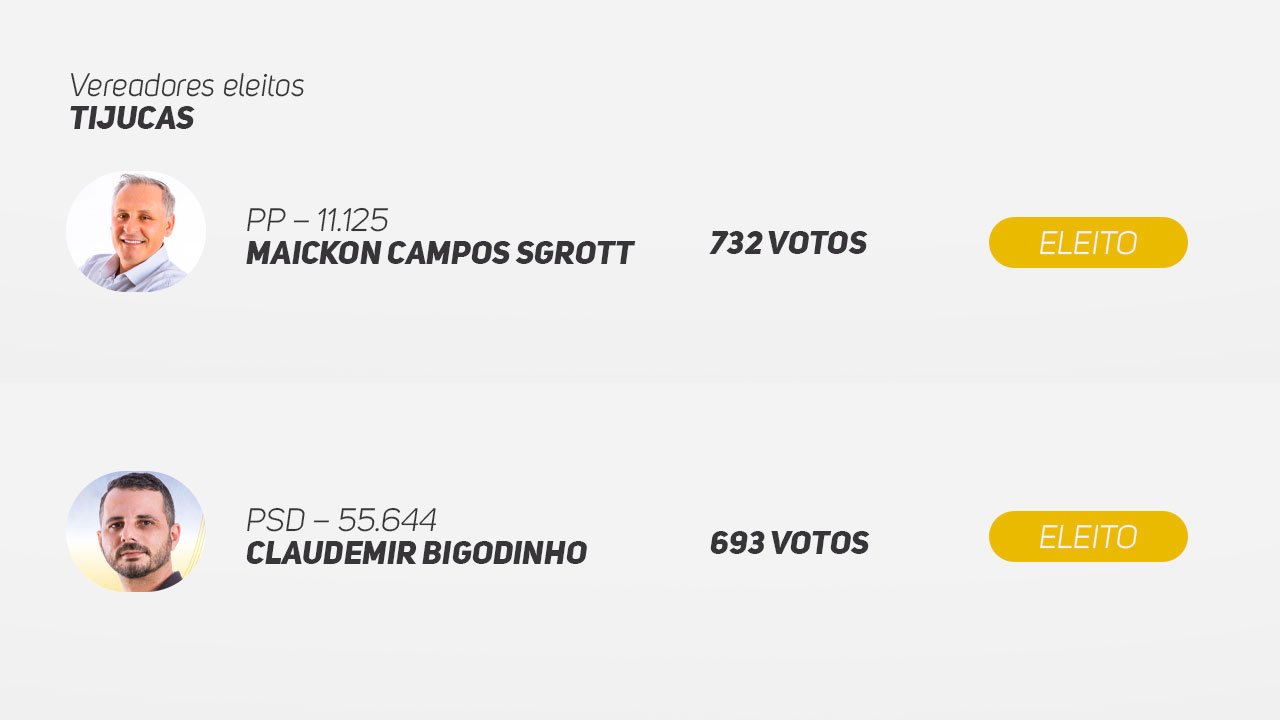
Task: Click the number 693 in the vote count
Action: 738,543
